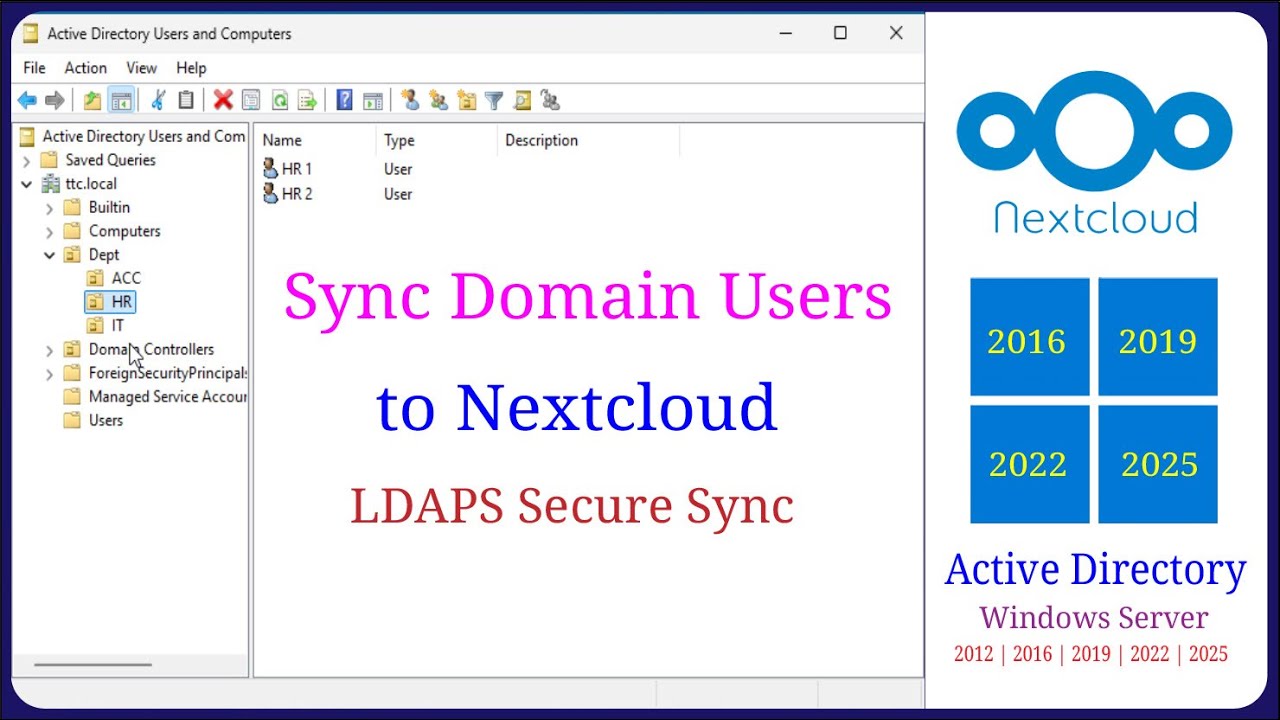
Task: Open the Action menu
Action: pyautogui.click(x=86, y=68)
